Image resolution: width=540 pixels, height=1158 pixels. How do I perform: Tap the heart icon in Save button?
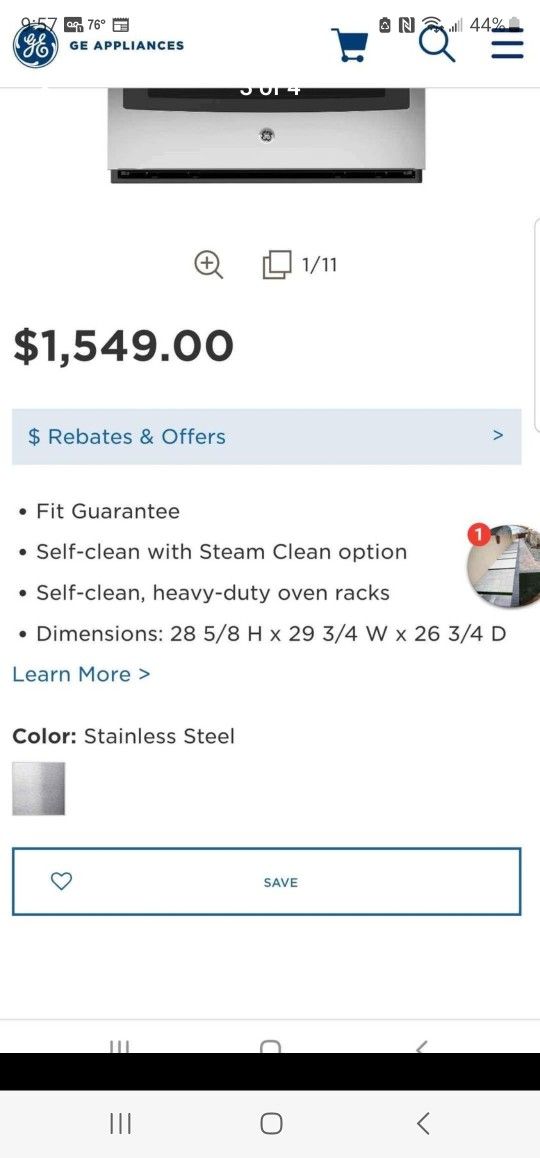[x=61, y=881]
